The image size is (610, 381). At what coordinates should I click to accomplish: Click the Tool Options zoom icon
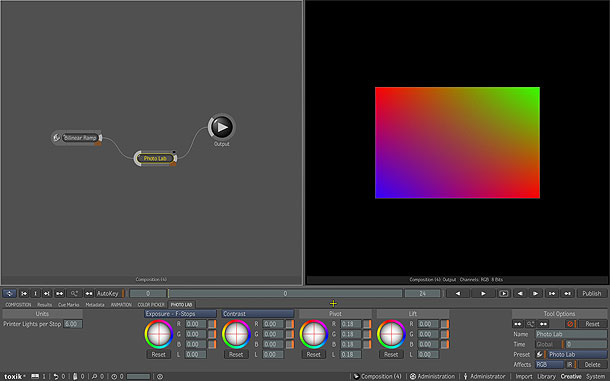click(531, 324)
